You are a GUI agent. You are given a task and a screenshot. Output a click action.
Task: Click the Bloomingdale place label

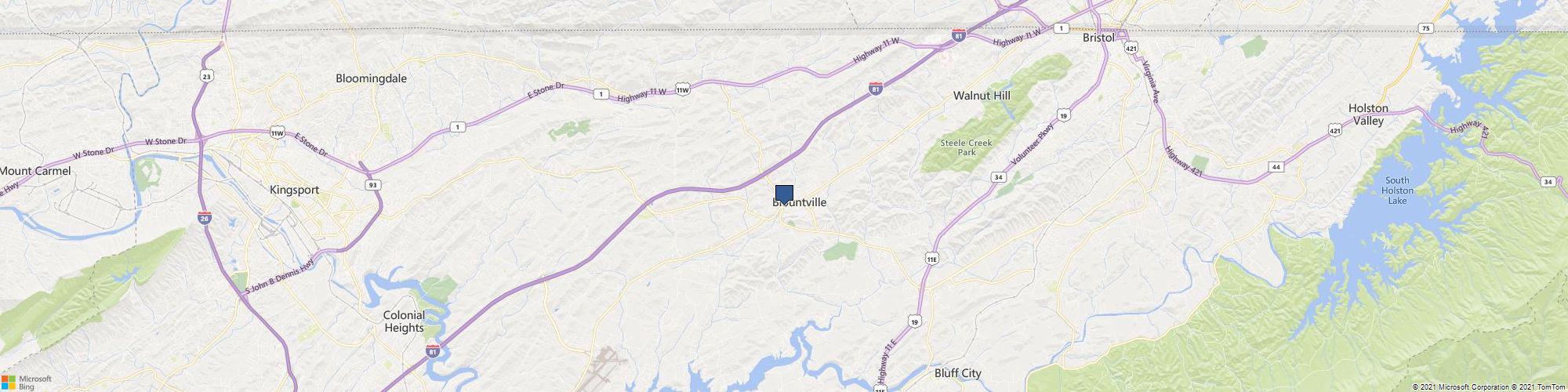click(x=371, y=78)
